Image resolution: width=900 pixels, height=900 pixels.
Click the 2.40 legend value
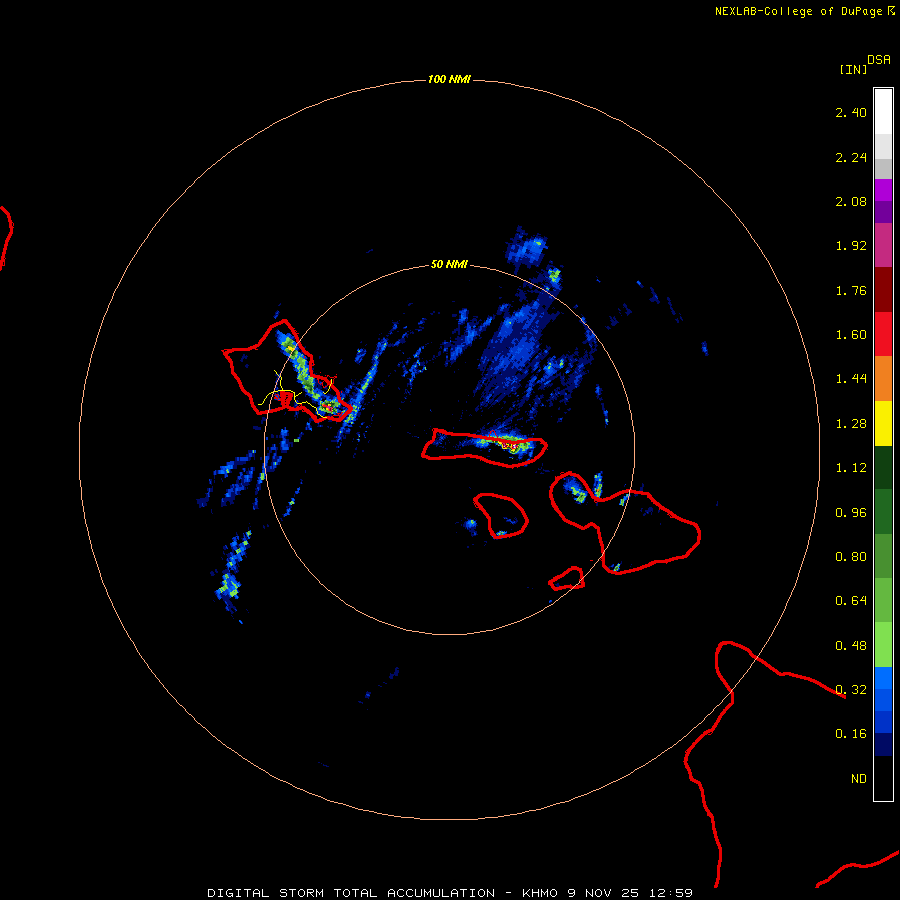(851, 112)
